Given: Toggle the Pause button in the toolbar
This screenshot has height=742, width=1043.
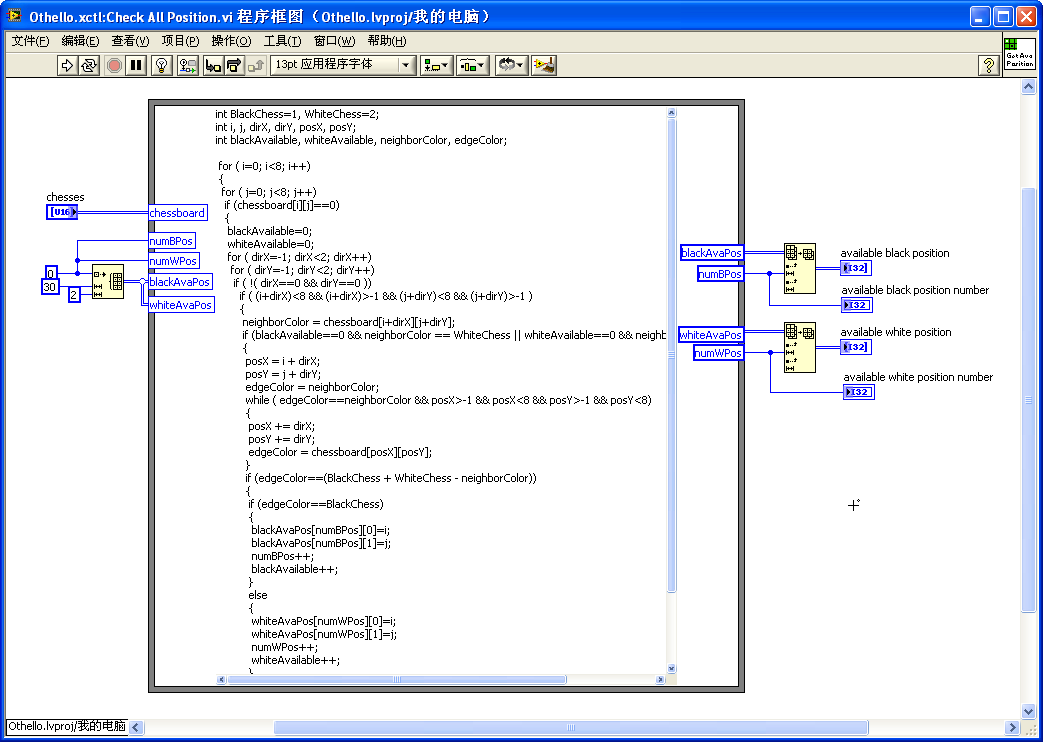Looking at the screenshot, I should [x=137, y=65].
